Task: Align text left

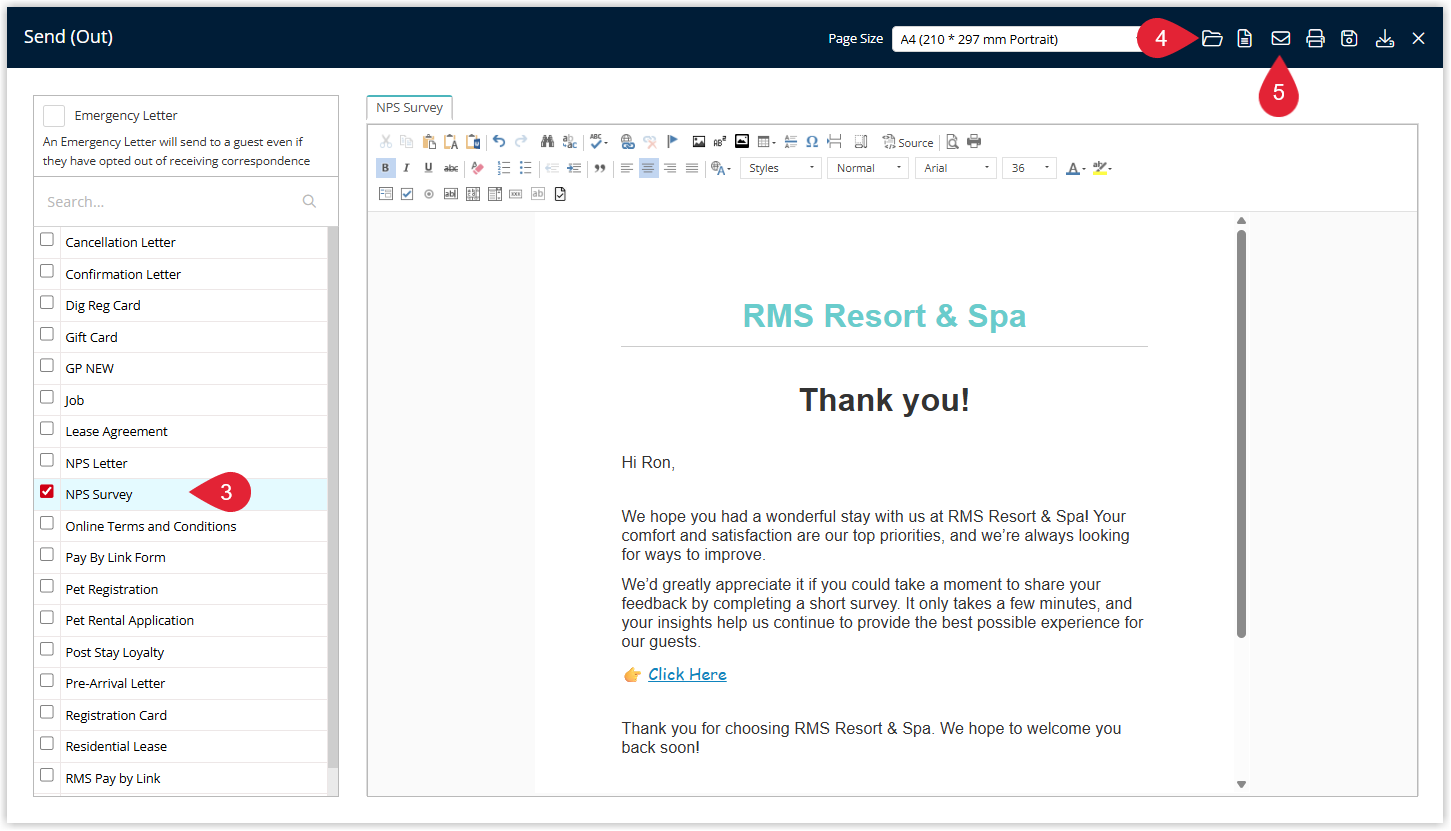Action: tap(627, 168)
